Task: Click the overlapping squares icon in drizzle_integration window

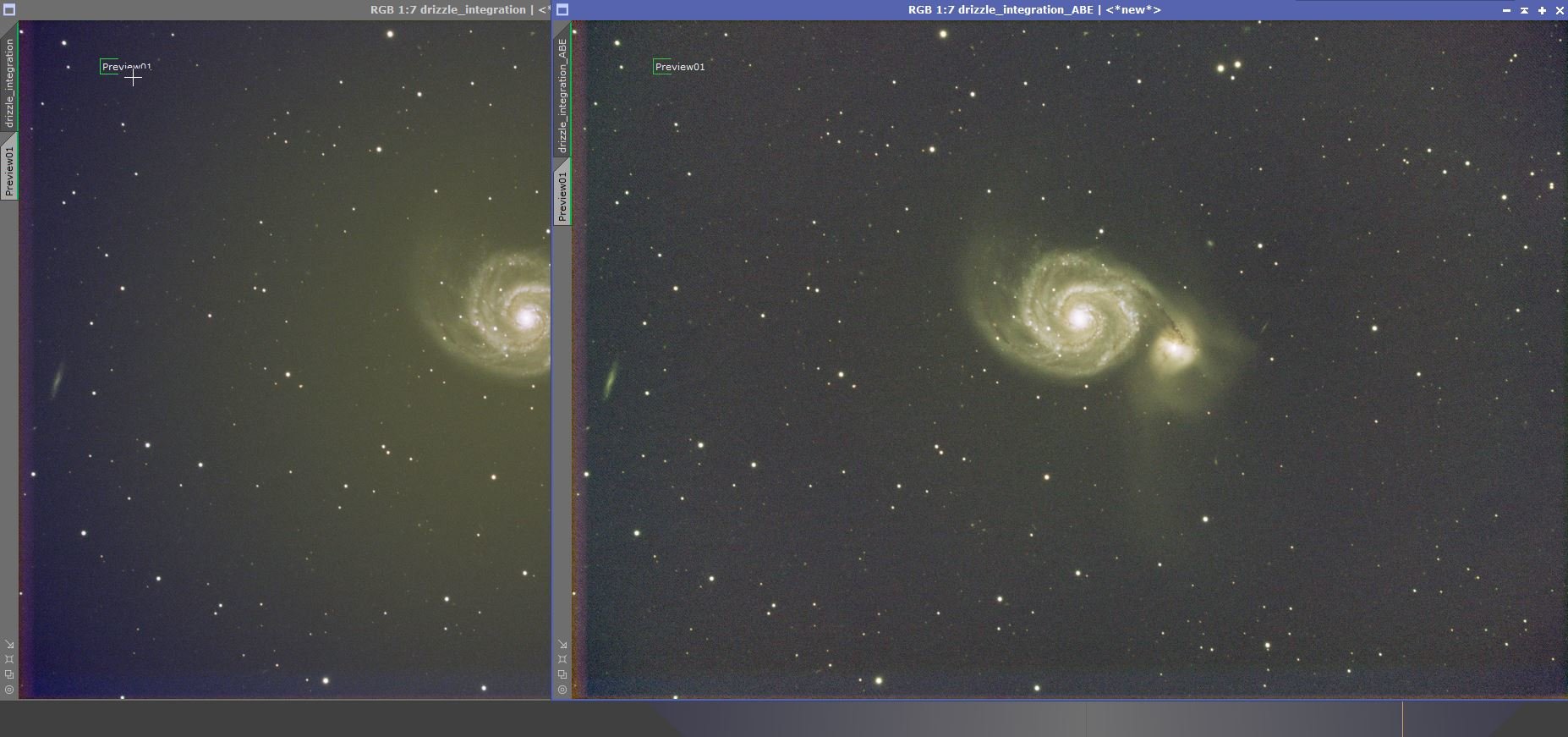Action: click(9, 674)
